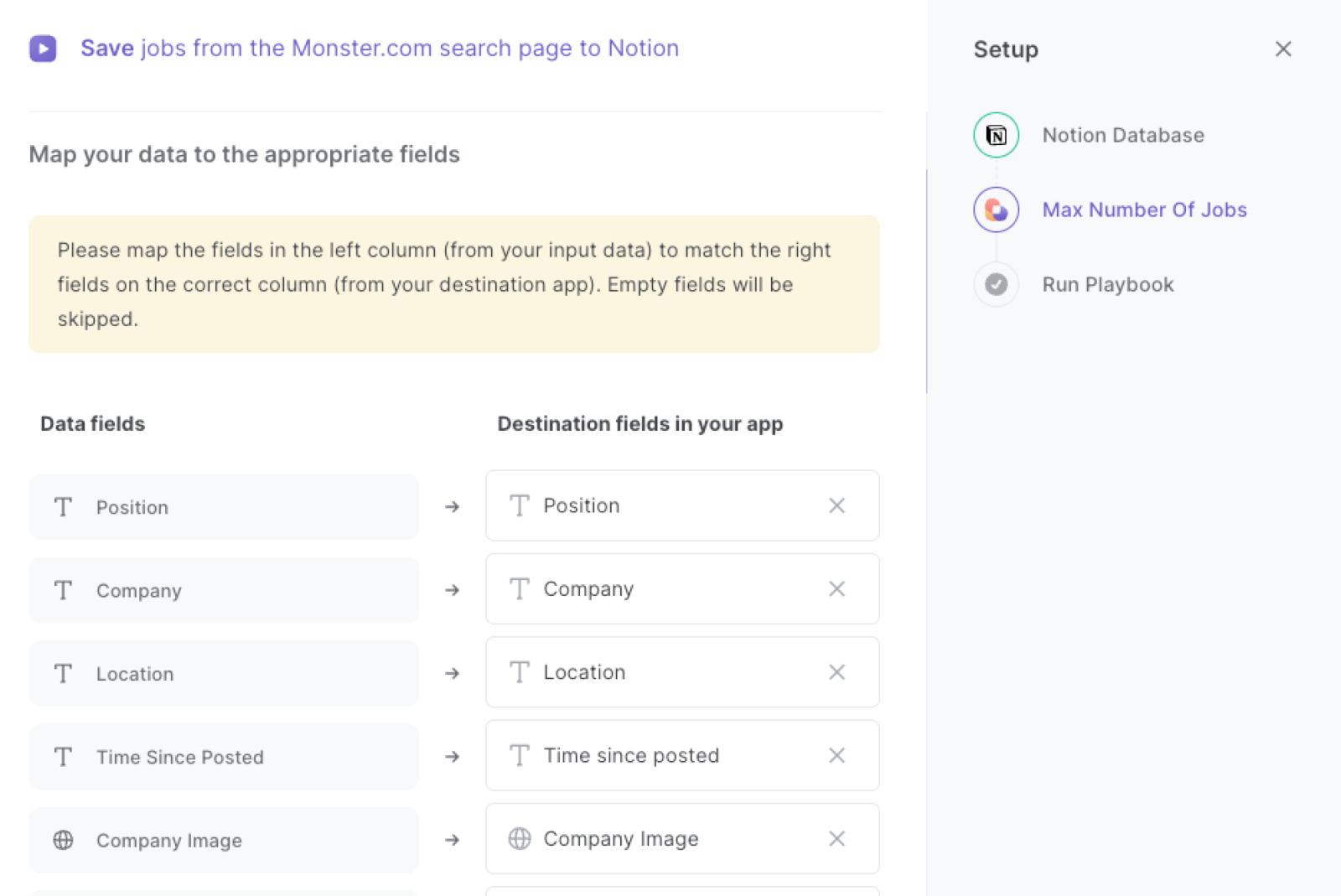Viewport: 1341px width, 896px height.
Task: Clear the Company destination mapping
Action: click(836, 588)
